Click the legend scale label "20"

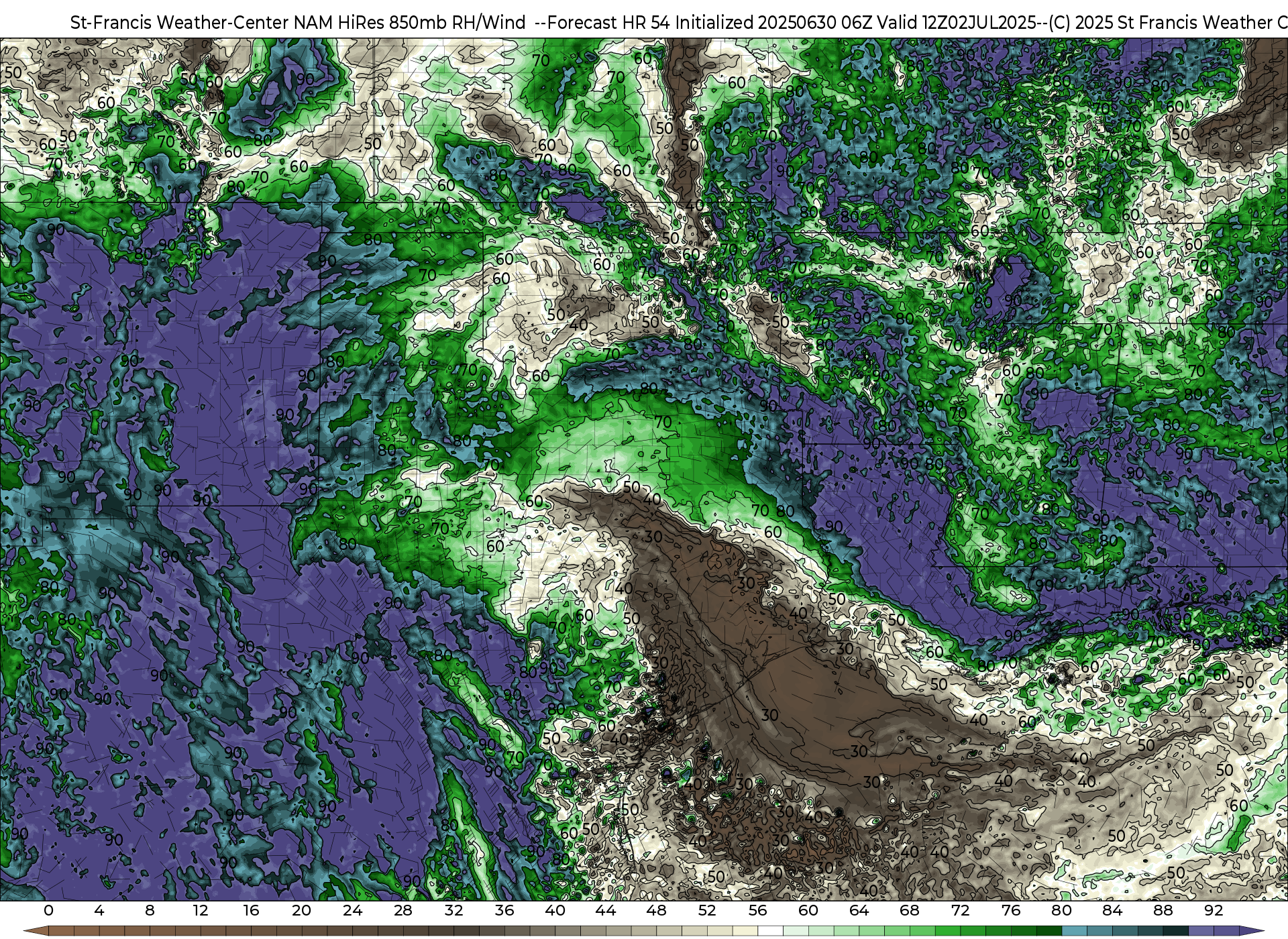302,910
